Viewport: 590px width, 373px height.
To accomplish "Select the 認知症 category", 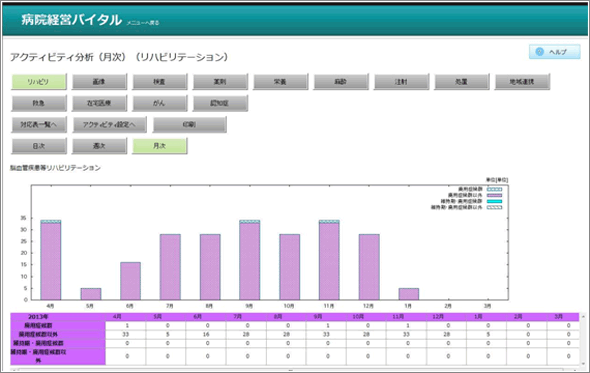I will click(x=220, y=103).
